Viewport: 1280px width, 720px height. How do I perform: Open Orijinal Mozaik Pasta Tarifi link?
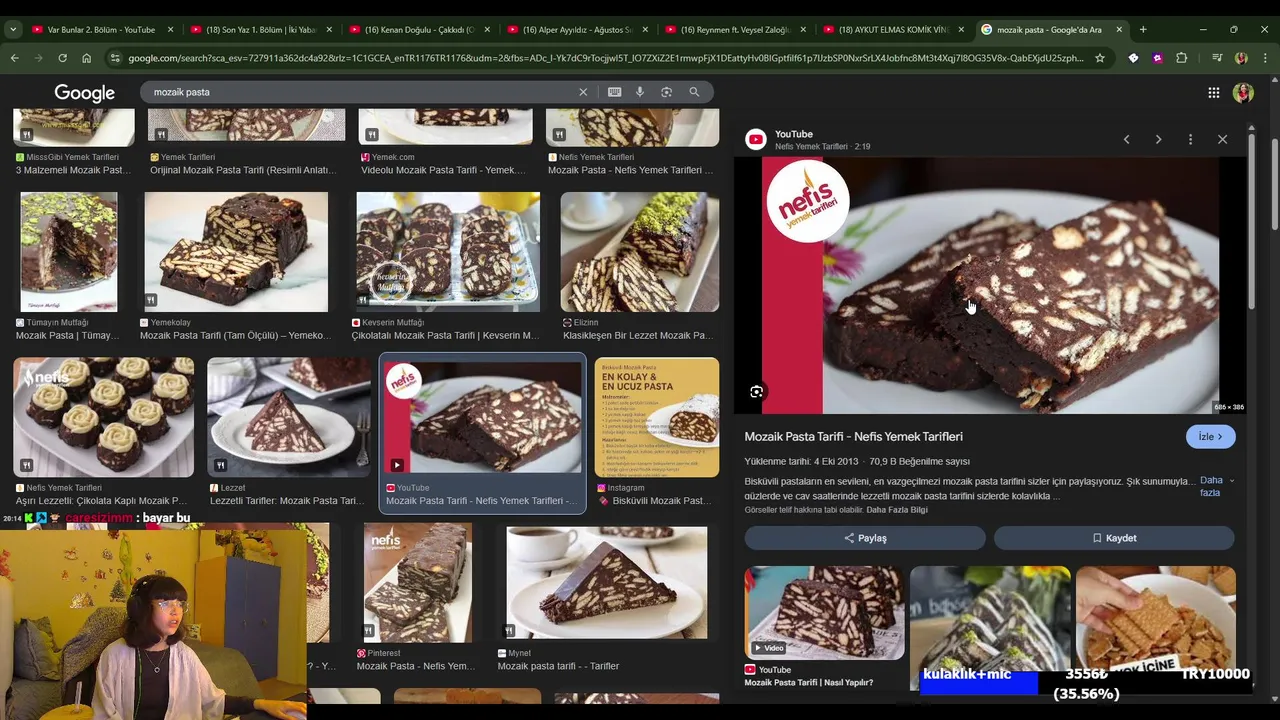[x=243, y=170]
